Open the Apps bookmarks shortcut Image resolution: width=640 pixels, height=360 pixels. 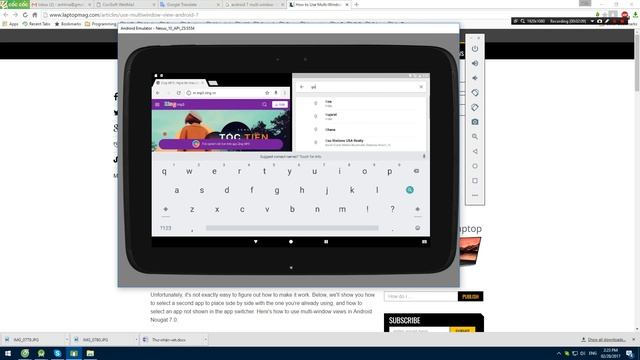(x=10, y=24)
